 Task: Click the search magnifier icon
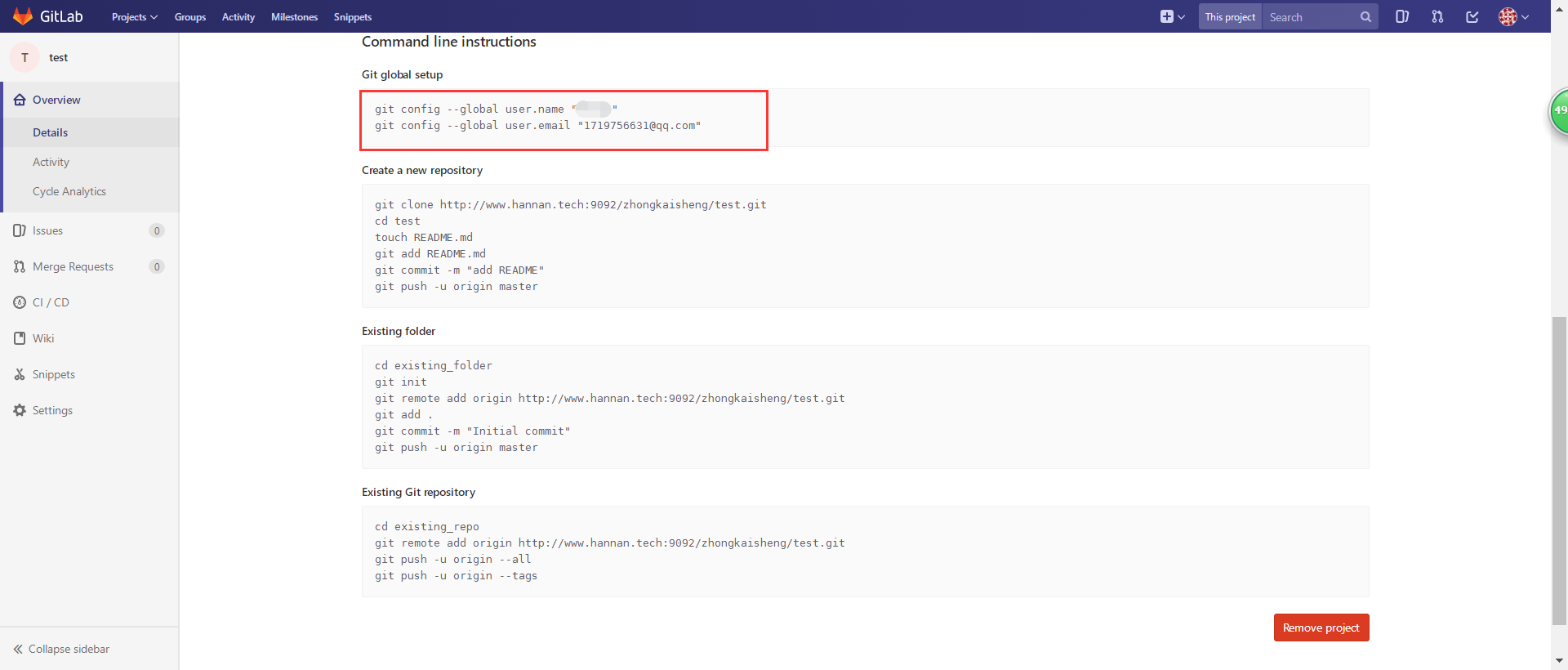[x=1365, y=17]
